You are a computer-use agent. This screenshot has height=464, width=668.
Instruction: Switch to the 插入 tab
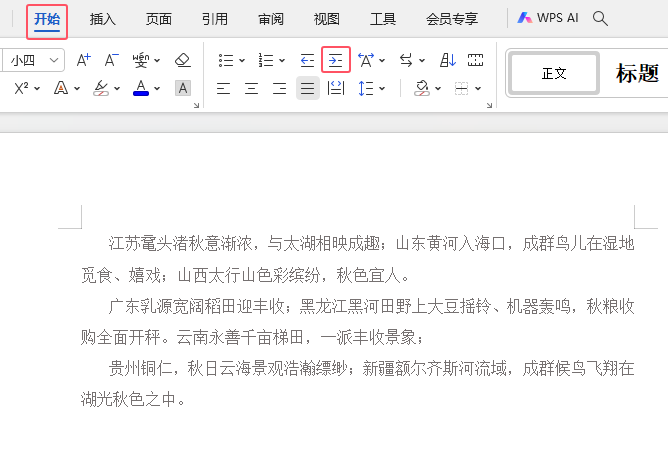(103, 19)
